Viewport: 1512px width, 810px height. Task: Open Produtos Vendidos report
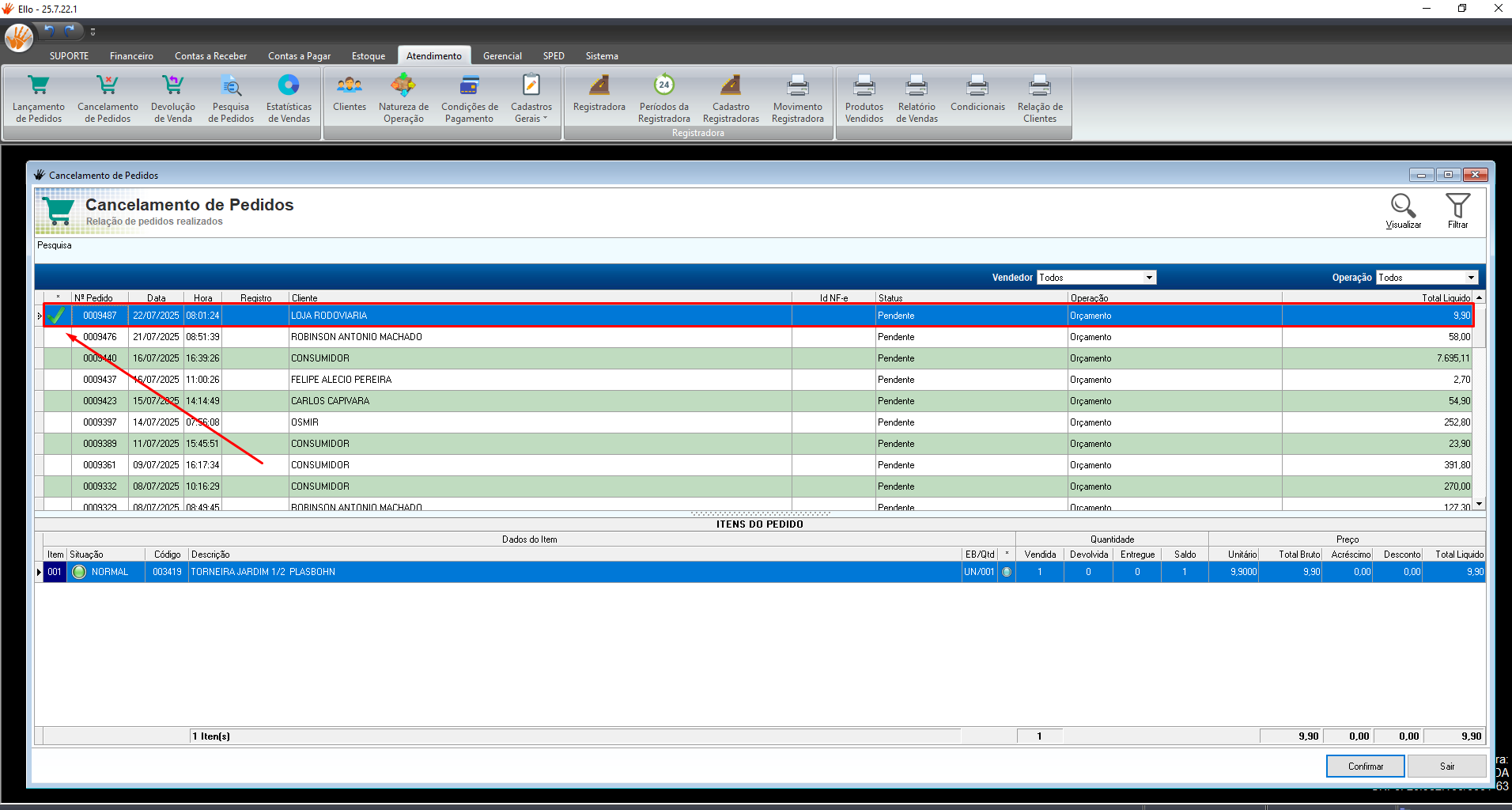click(864, 99)
